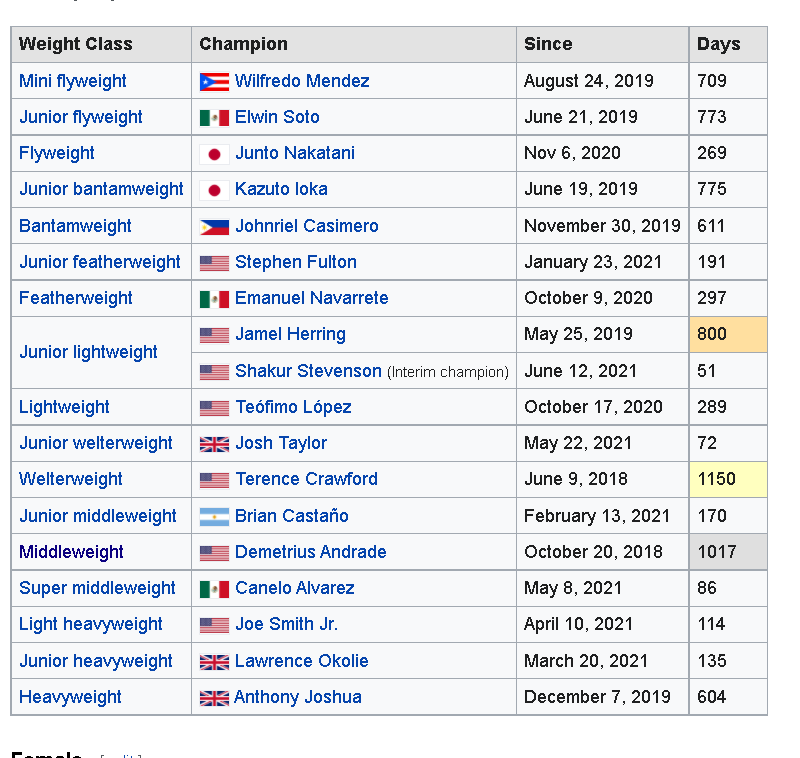This screenshot has width=800, height=758.
Task: Click the Days column header
Action: tap(719, 44)
